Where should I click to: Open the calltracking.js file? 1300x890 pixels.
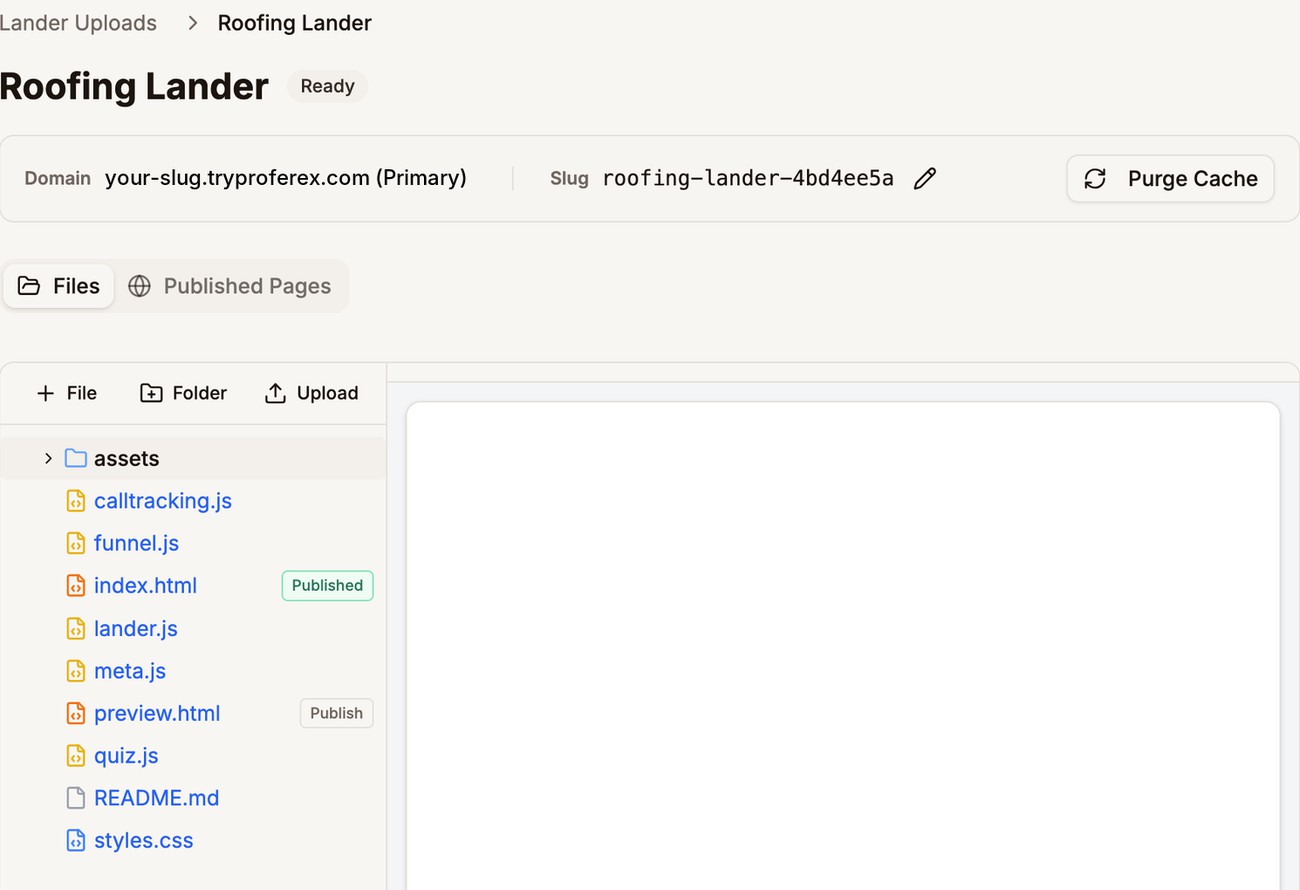pos(163,500)
